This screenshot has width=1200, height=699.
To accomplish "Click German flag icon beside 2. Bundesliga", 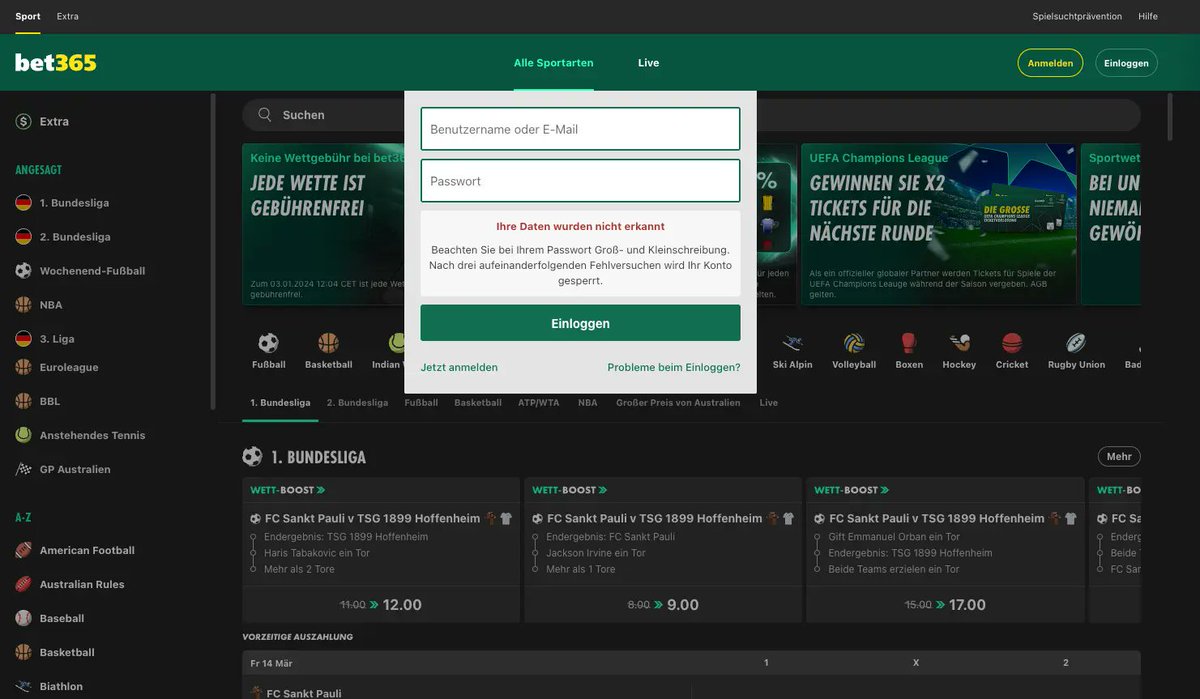I will pyautogui.click(x=23, y=237).
